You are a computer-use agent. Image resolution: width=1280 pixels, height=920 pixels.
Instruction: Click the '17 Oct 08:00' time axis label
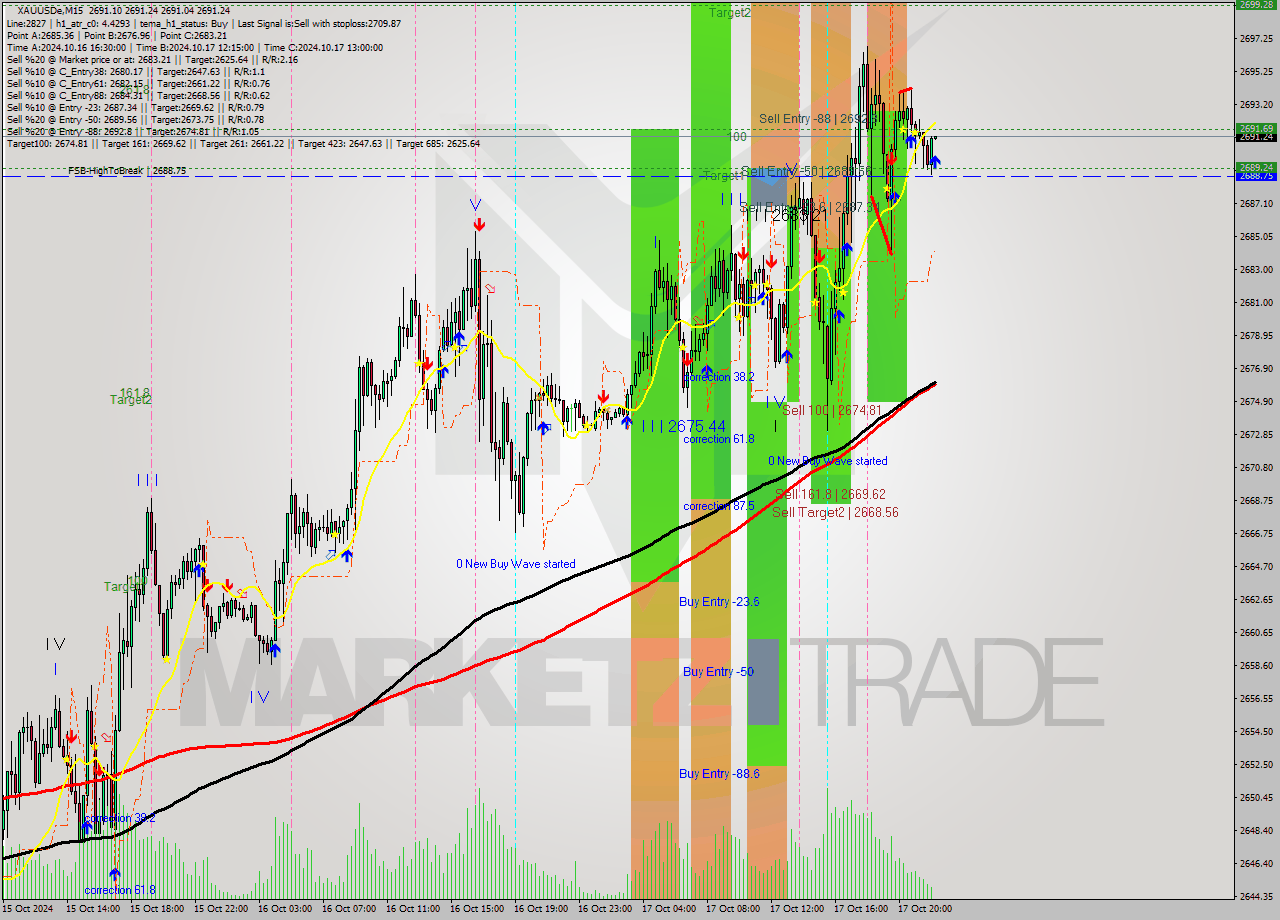pyautogui.click(x=732, y=909)
